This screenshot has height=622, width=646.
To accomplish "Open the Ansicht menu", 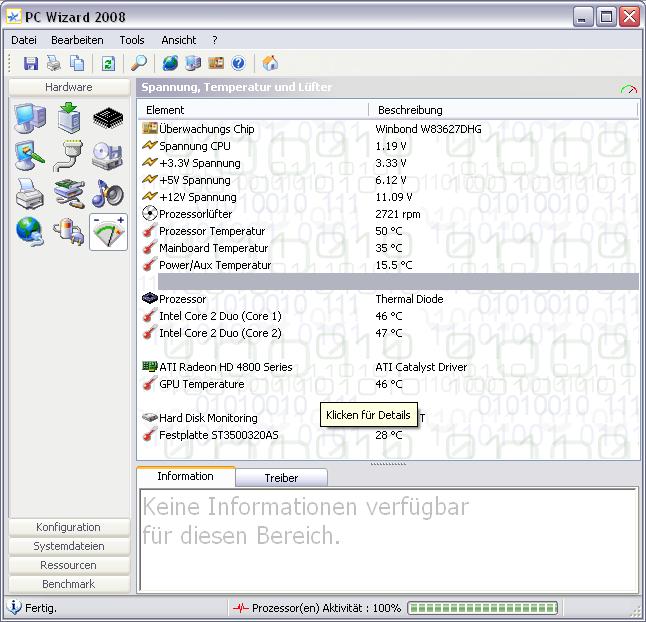I will (x=179, y=40).
